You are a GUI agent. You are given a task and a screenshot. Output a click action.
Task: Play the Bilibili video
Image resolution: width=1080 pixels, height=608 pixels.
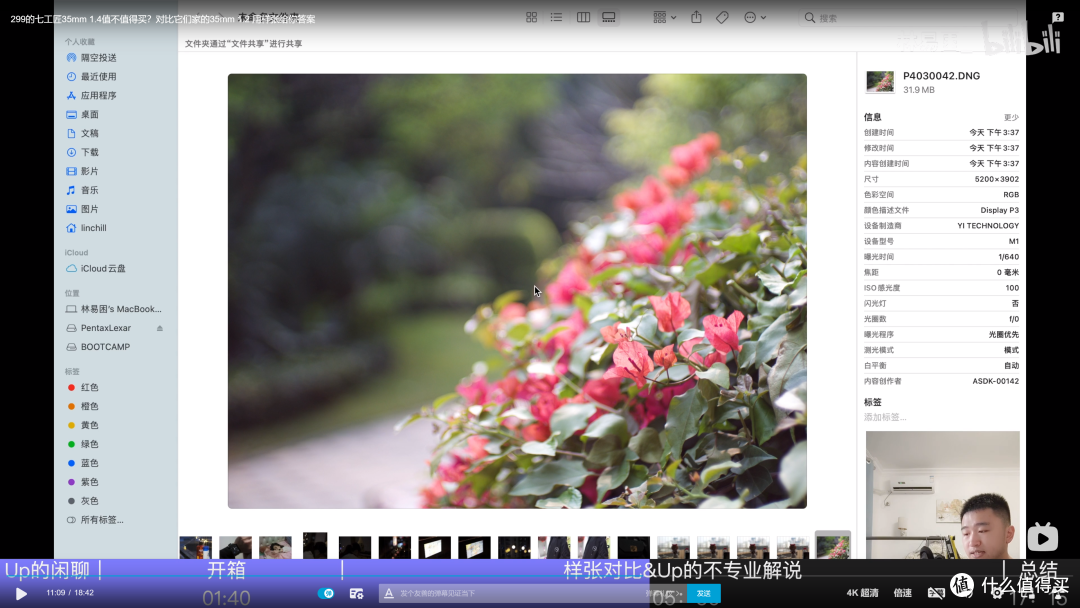(x=21, y=594)
